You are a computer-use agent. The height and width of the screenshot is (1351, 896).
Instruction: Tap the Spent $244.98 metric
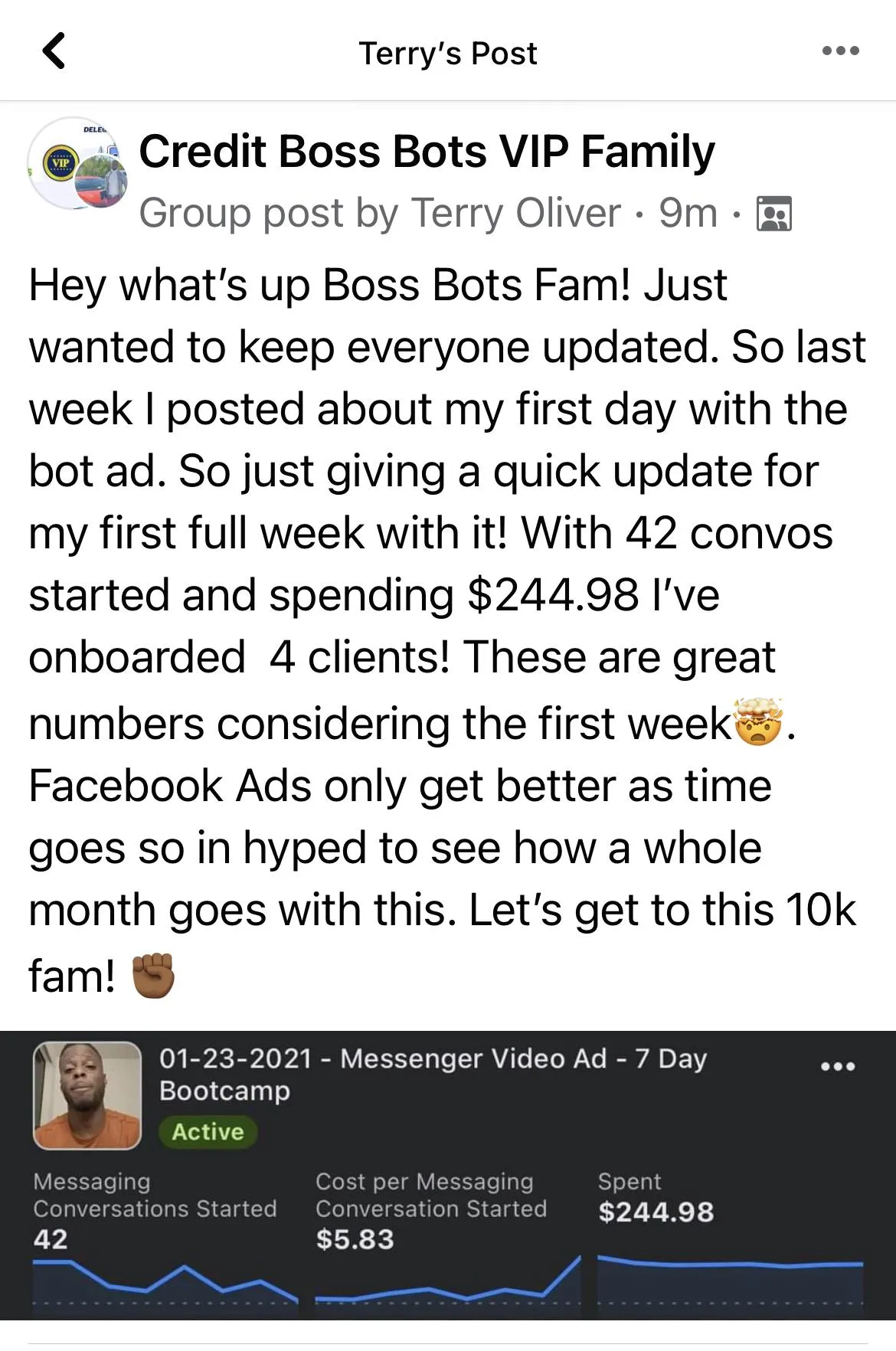pos(656,1199)
